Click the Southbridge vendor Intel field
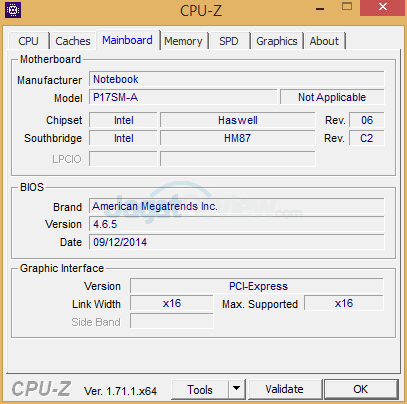The width and height of the screenshot is (407, 404). [x=123, y=138]
